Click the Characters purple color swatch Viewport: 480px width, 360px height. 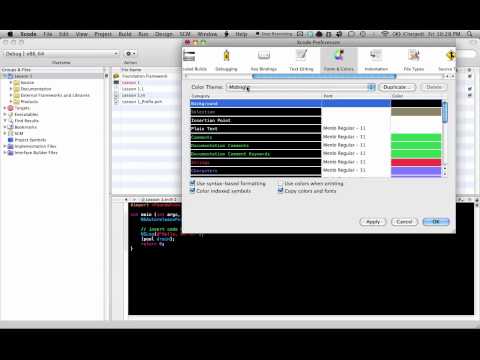point(416,171)
